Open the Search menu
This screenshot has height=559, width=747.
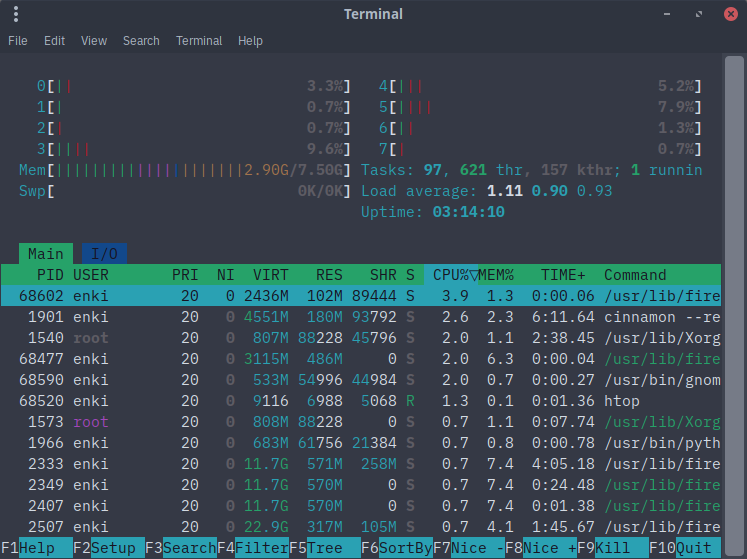pos(141,41)
